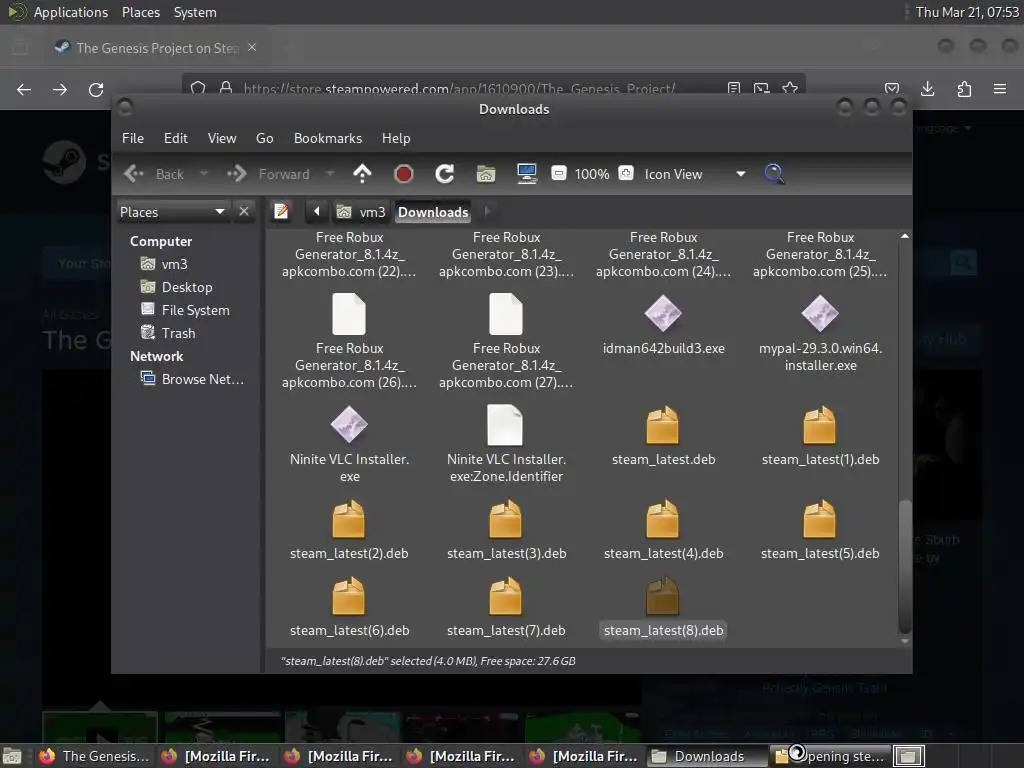The height and width of the screenshot is (768, 1024).
Task: Go up to the parent folder
Action: [x=362, y=174]
